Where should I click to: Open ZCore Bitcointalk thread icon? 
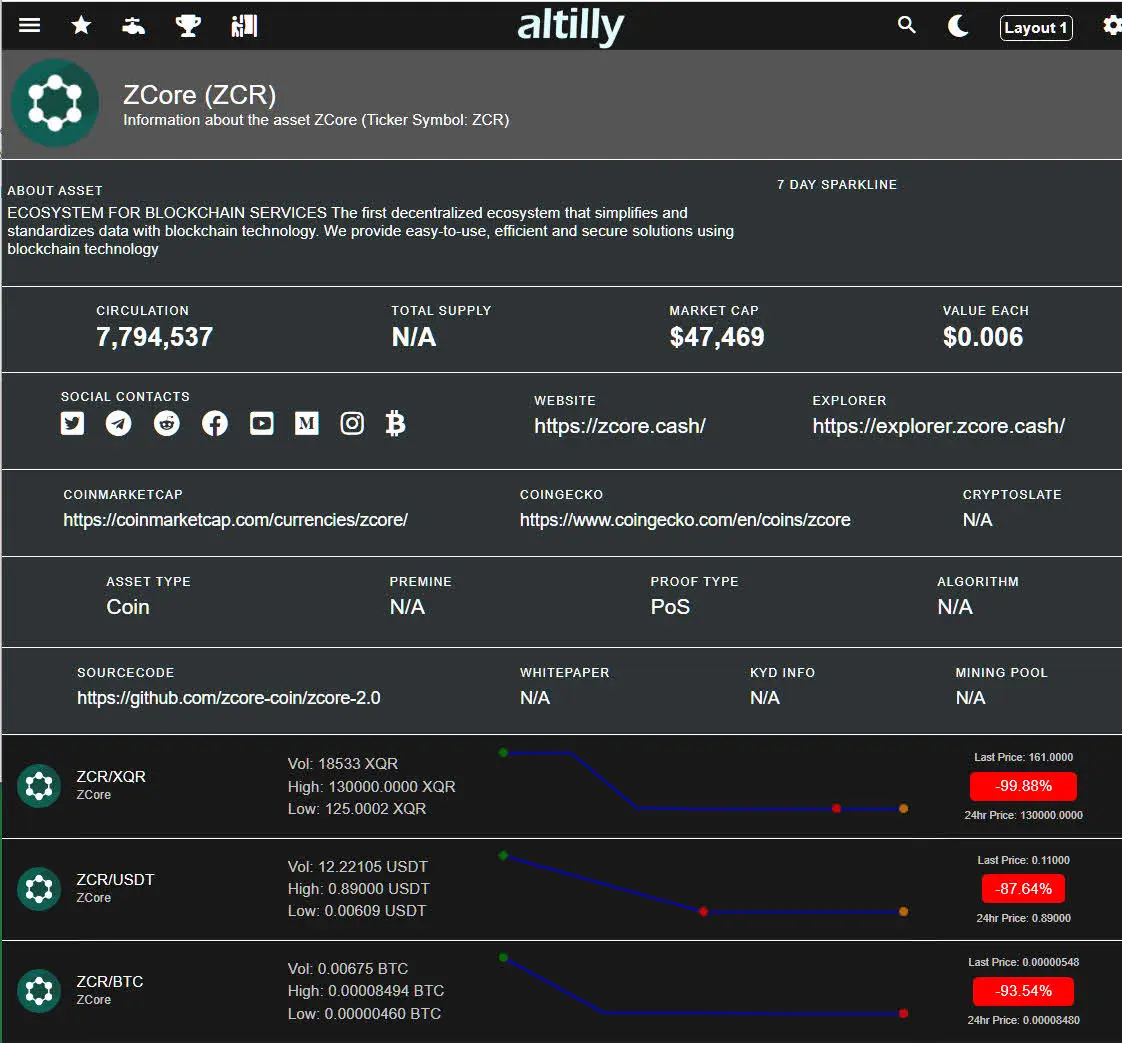395,423
